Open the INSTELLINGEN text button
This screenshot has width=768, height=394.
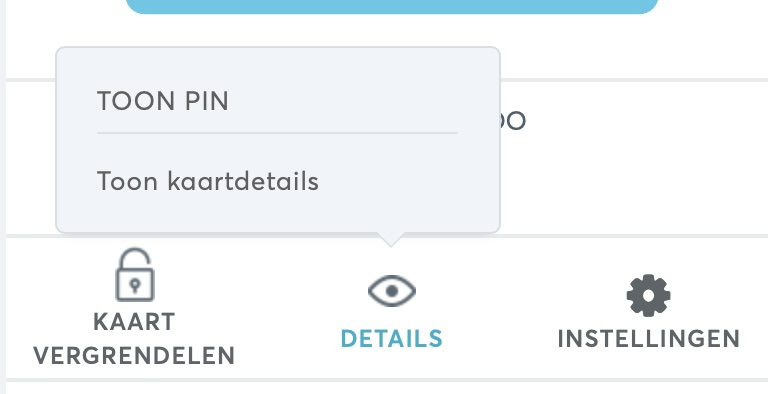pos(648,339)
